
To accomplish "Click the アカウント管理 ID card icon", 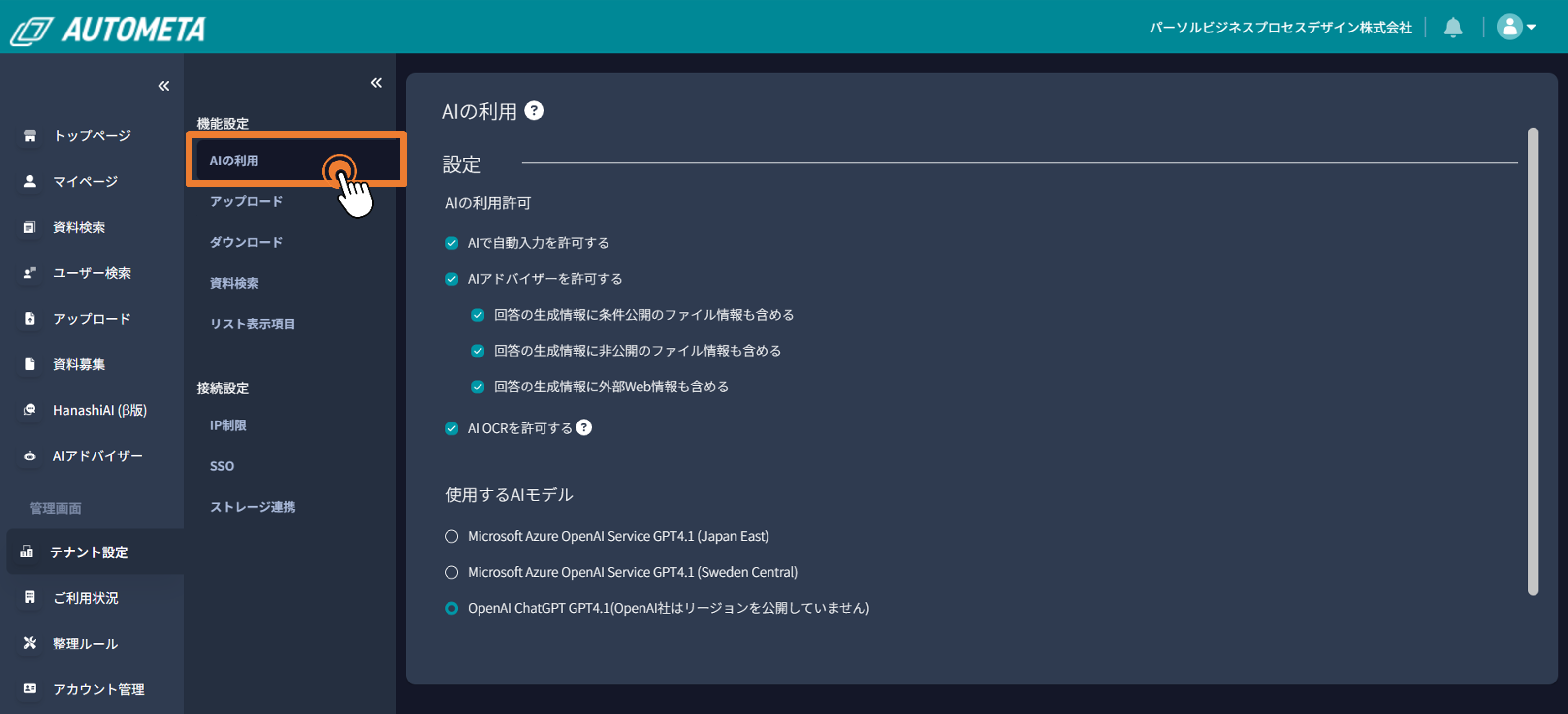I will click(x=30, y=689).
